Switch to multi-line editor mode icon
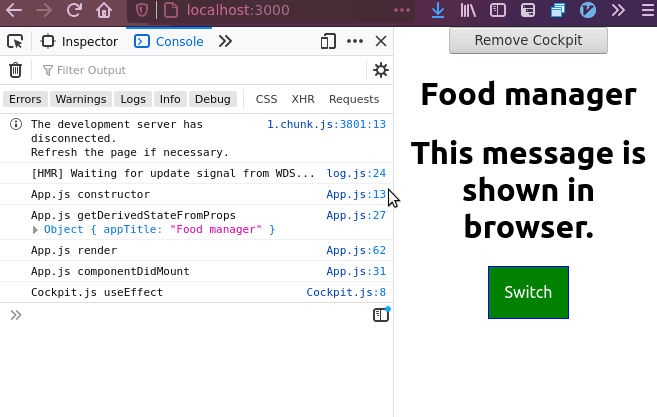Screen dimensions: 657x417 [x=381, y=315]
